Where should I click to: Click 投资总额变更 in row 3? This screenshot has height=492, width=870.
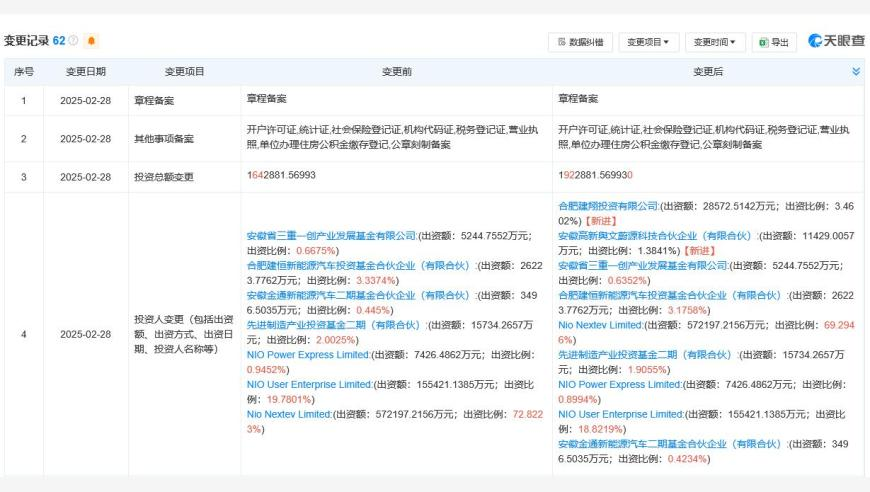[164, 177]
